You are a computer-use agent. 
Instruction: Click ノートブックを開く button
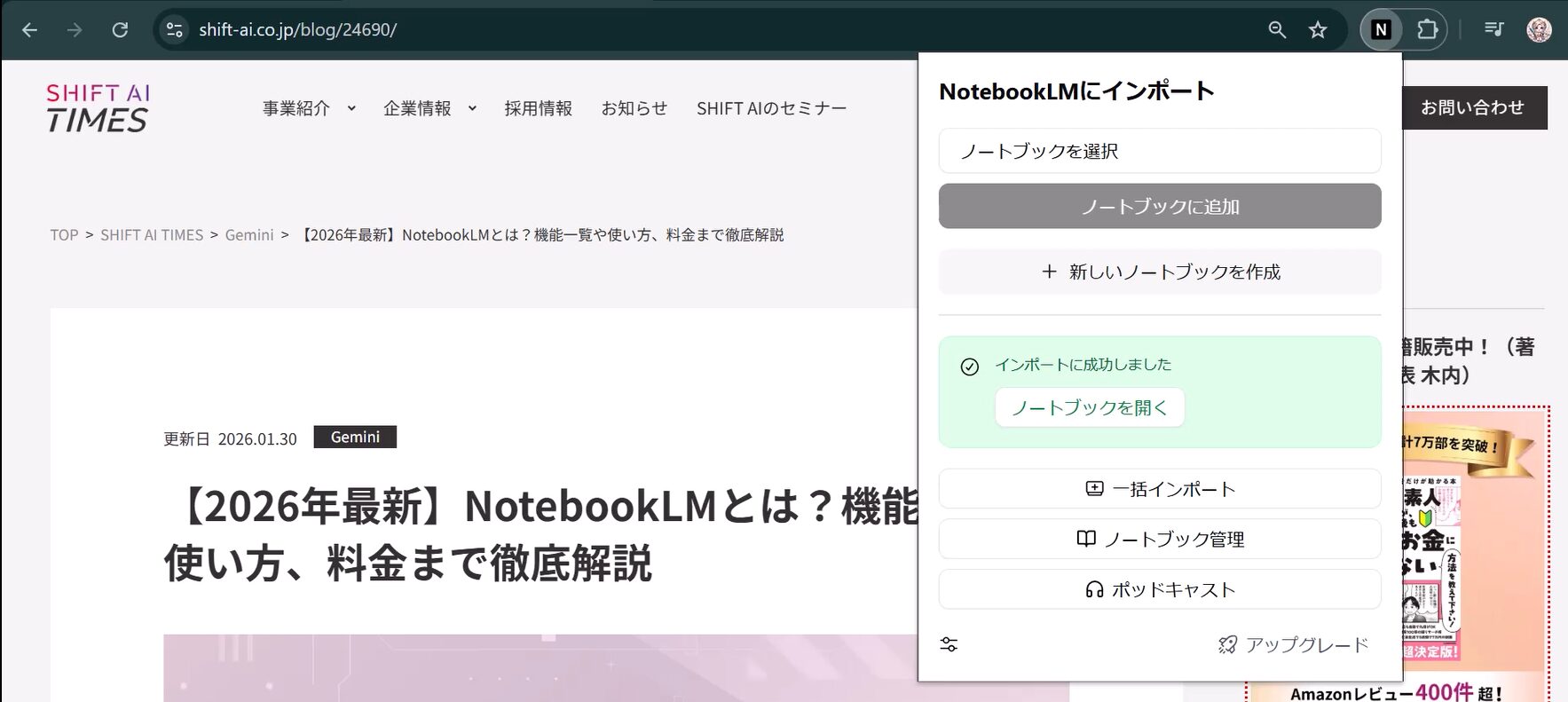(1090, 407)
